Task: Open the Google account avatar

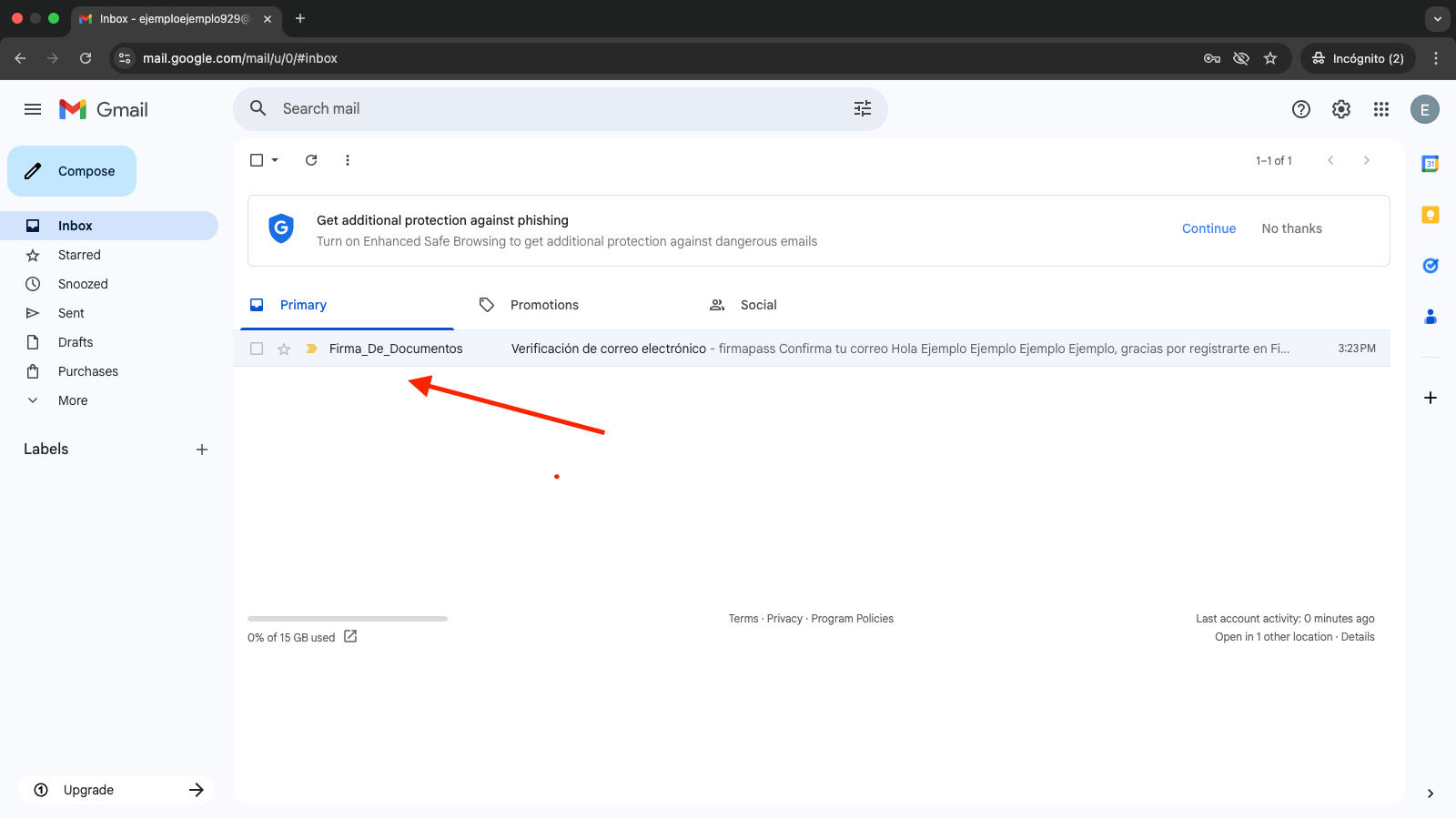Action: (x=1425, y=109)
